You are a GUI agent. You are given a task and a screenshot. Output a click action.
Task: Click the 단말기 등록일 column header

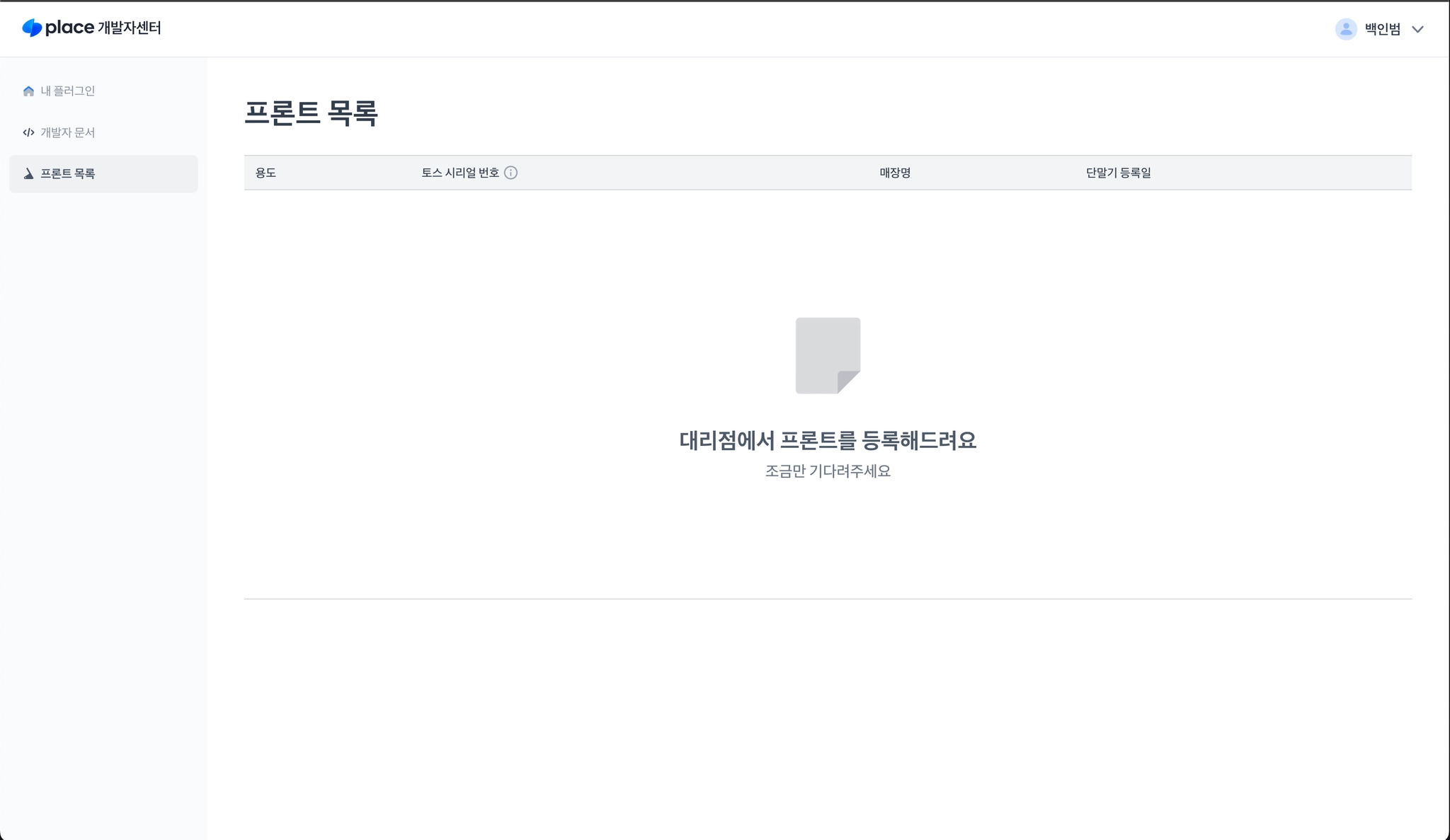click(1118, 173)
